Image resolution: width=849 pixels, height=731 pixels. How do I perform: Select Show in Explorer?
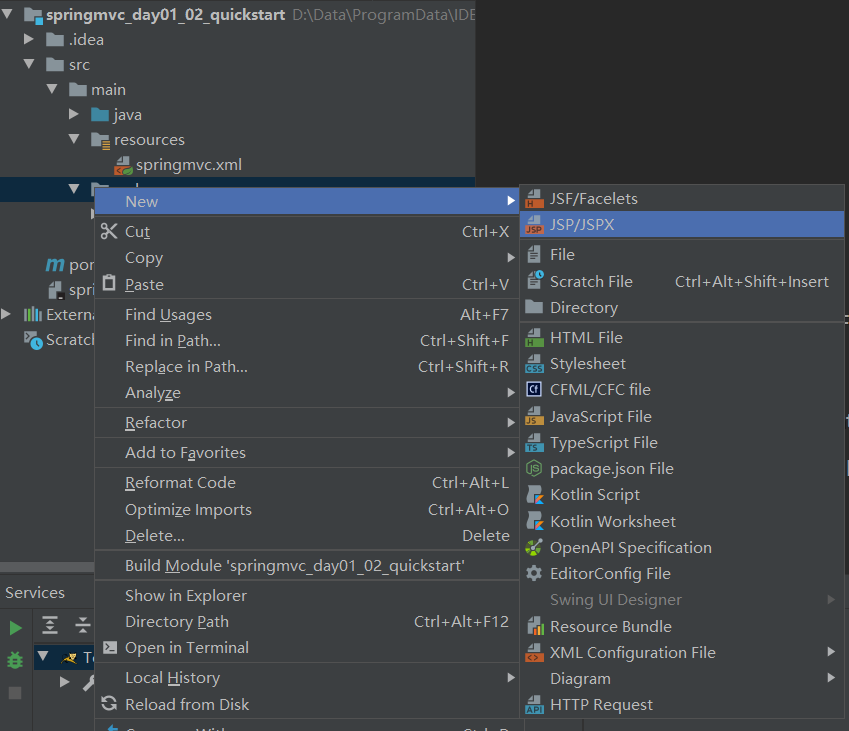pos(307,596)
